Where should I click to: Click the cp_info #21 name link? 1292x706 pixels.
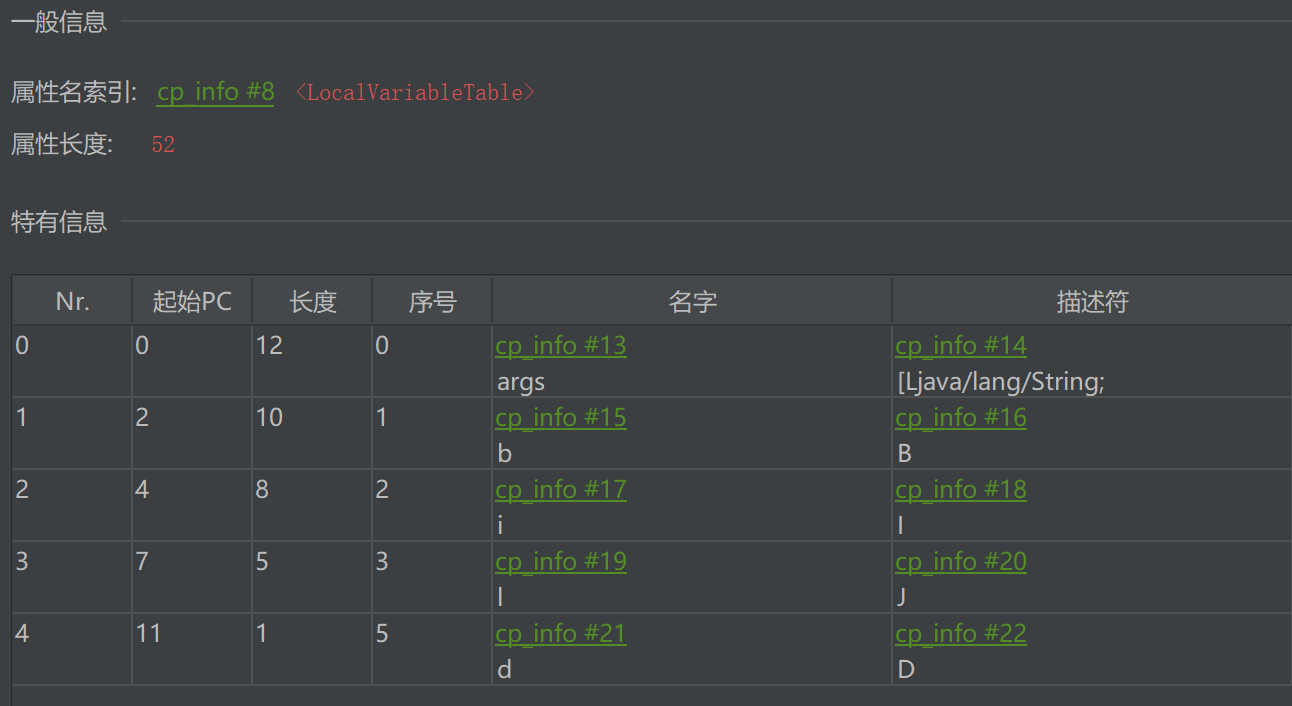561,634
